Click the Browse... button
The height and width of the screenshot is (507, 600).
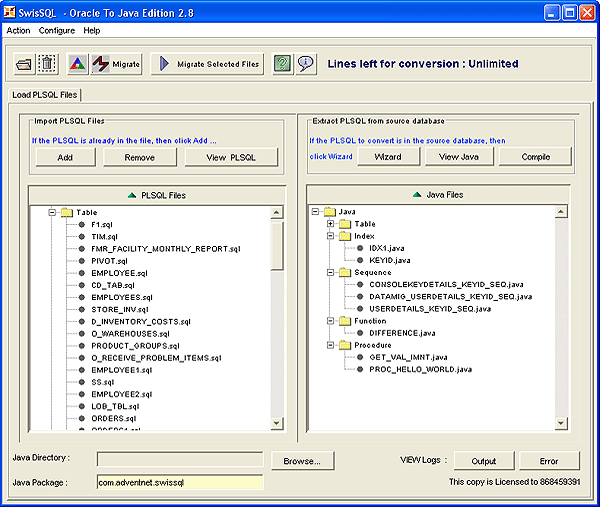(x=302, y=461)
